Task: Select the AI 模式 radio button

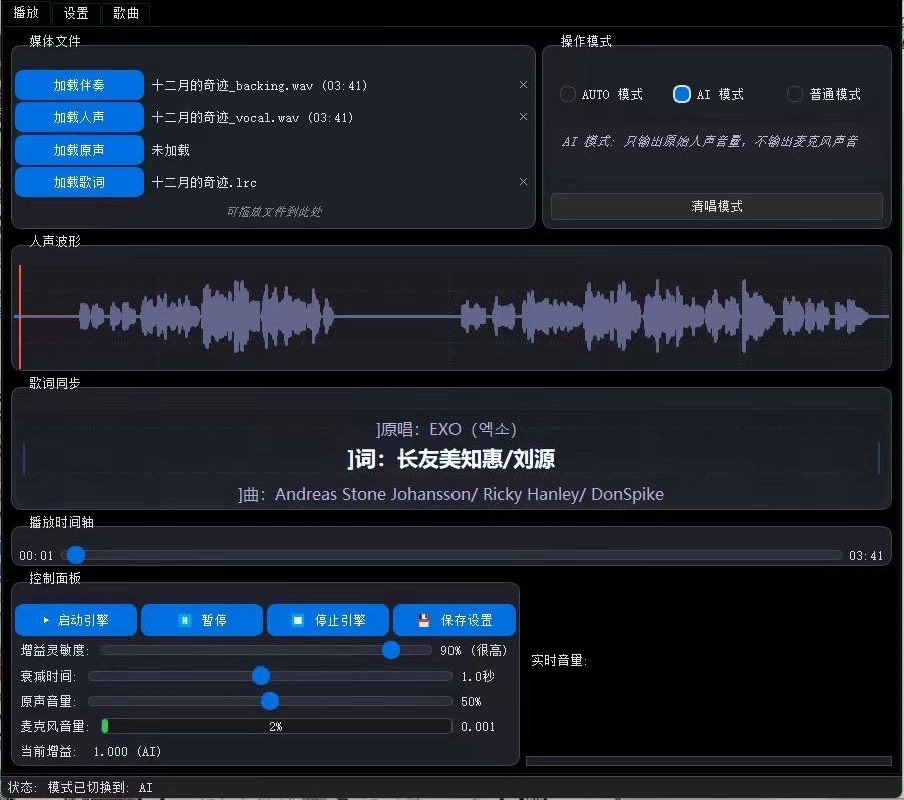Action: (x=682, y=94)
